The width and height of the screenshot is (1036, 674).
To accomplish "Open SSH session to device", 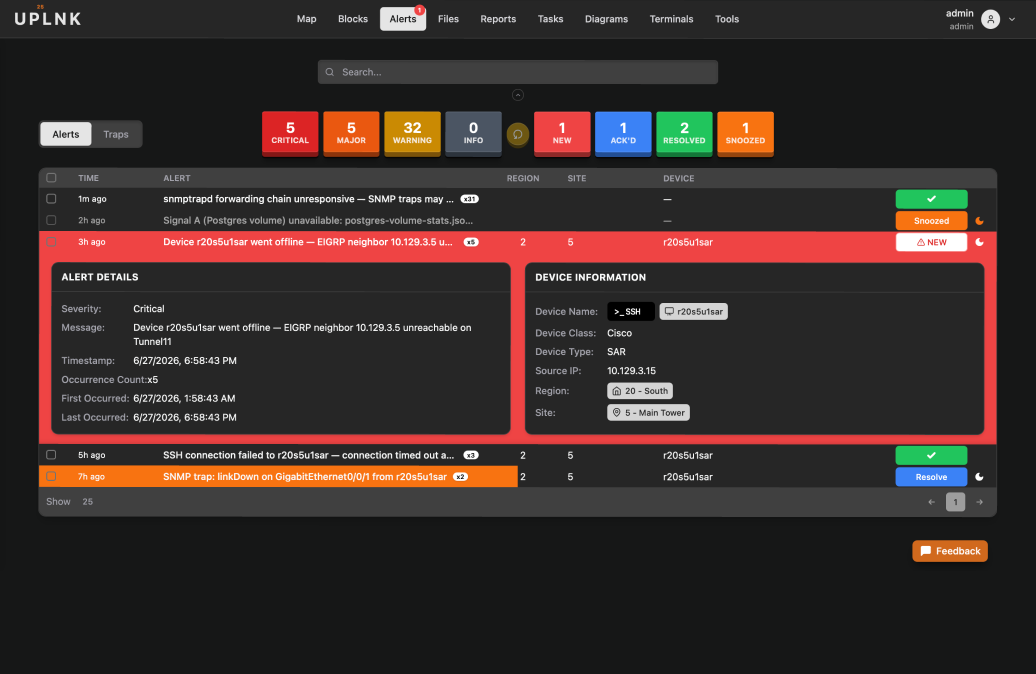I will (x=630, y=311).
